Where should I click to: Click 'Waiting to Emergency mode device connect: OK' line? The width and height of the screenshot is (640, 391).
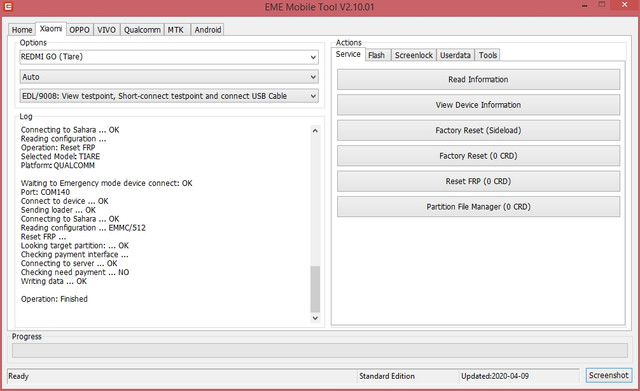click(107, 183)
